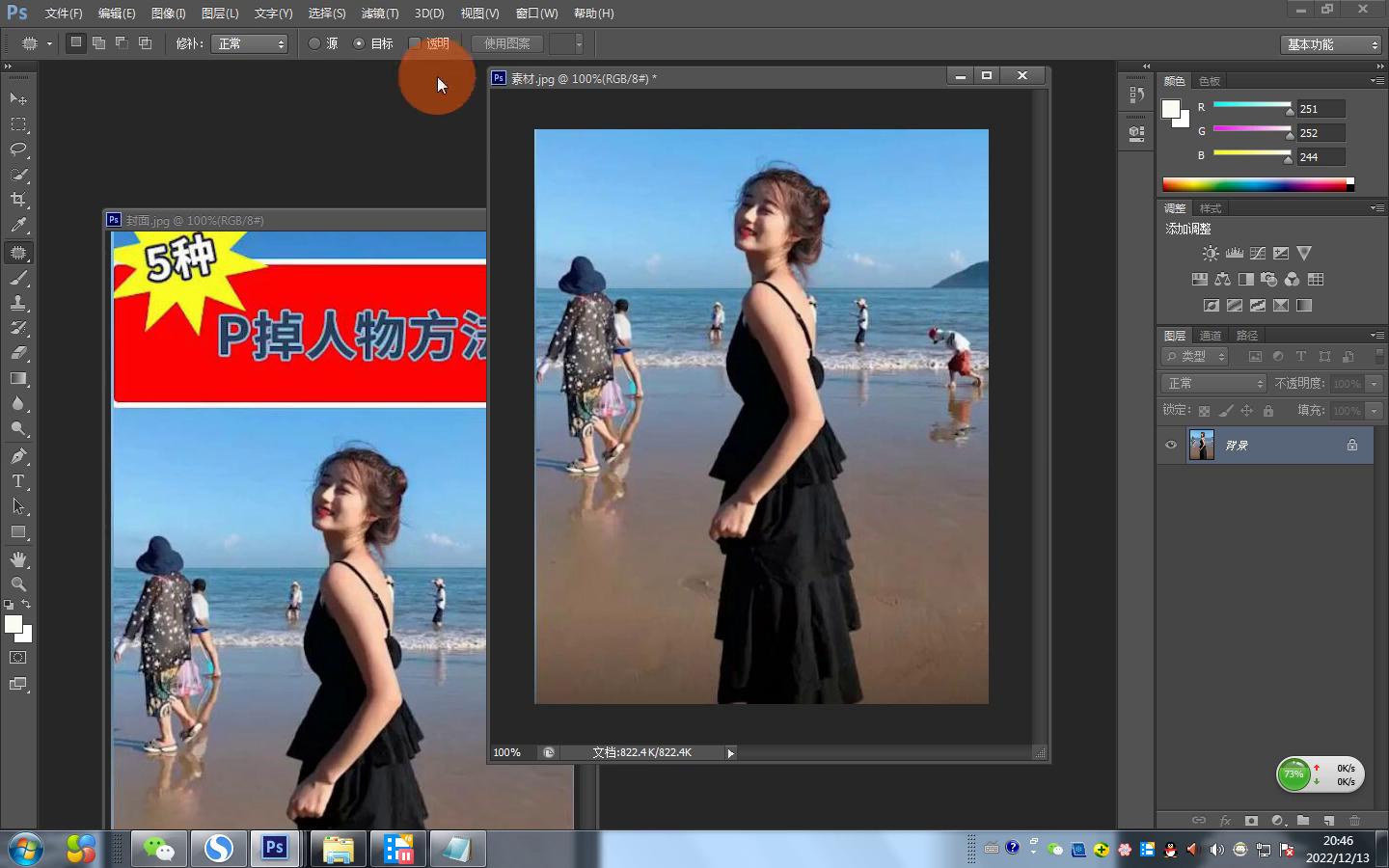Select the Lasso tool
Screen dimensions: 1389x868
click(18, 149)
